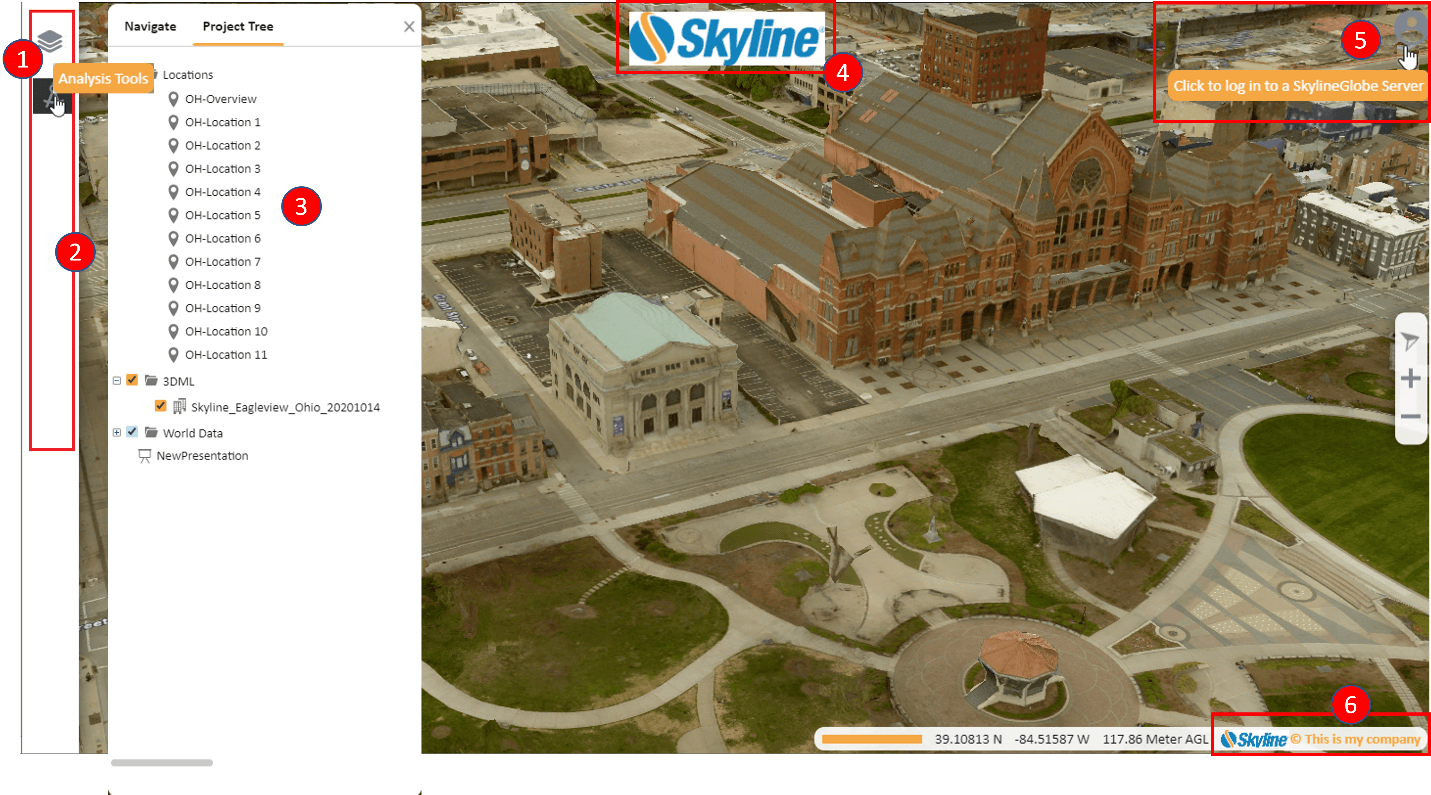Image resolution: width=1431 pixels, height=795 pixels.
Task: Switch to the Navigate tab
Action: [x=150, y=27]
